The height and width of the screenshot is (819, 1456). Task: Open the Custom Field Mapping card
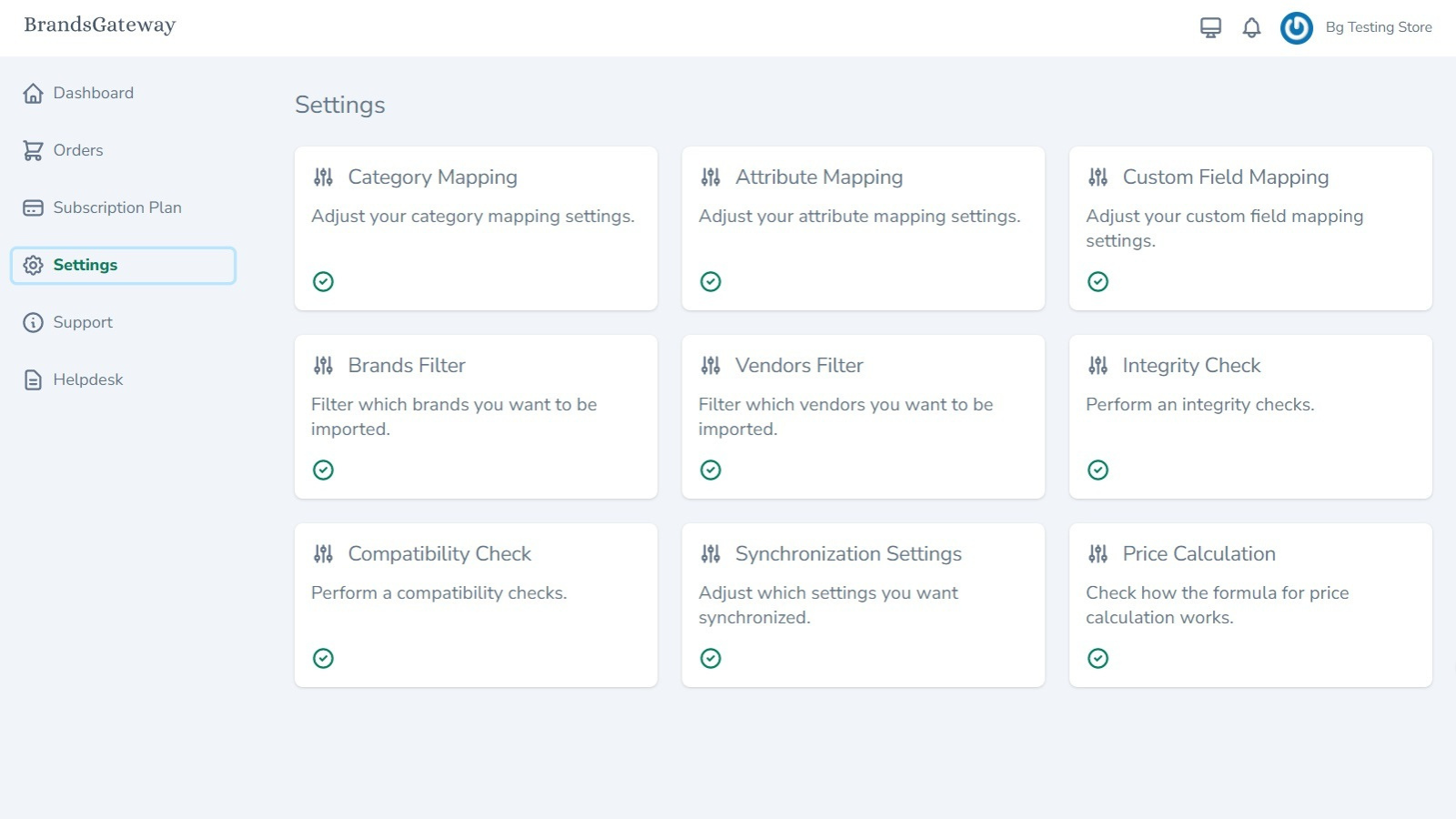click(x=1225, y=177)
